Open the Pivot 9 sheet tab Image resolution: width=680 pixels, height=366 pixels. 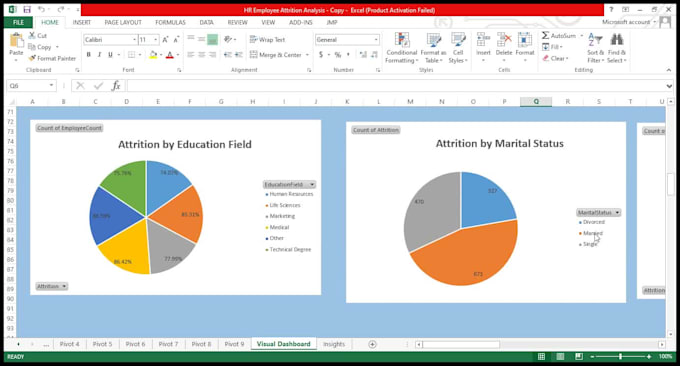(x=234, y=344)
